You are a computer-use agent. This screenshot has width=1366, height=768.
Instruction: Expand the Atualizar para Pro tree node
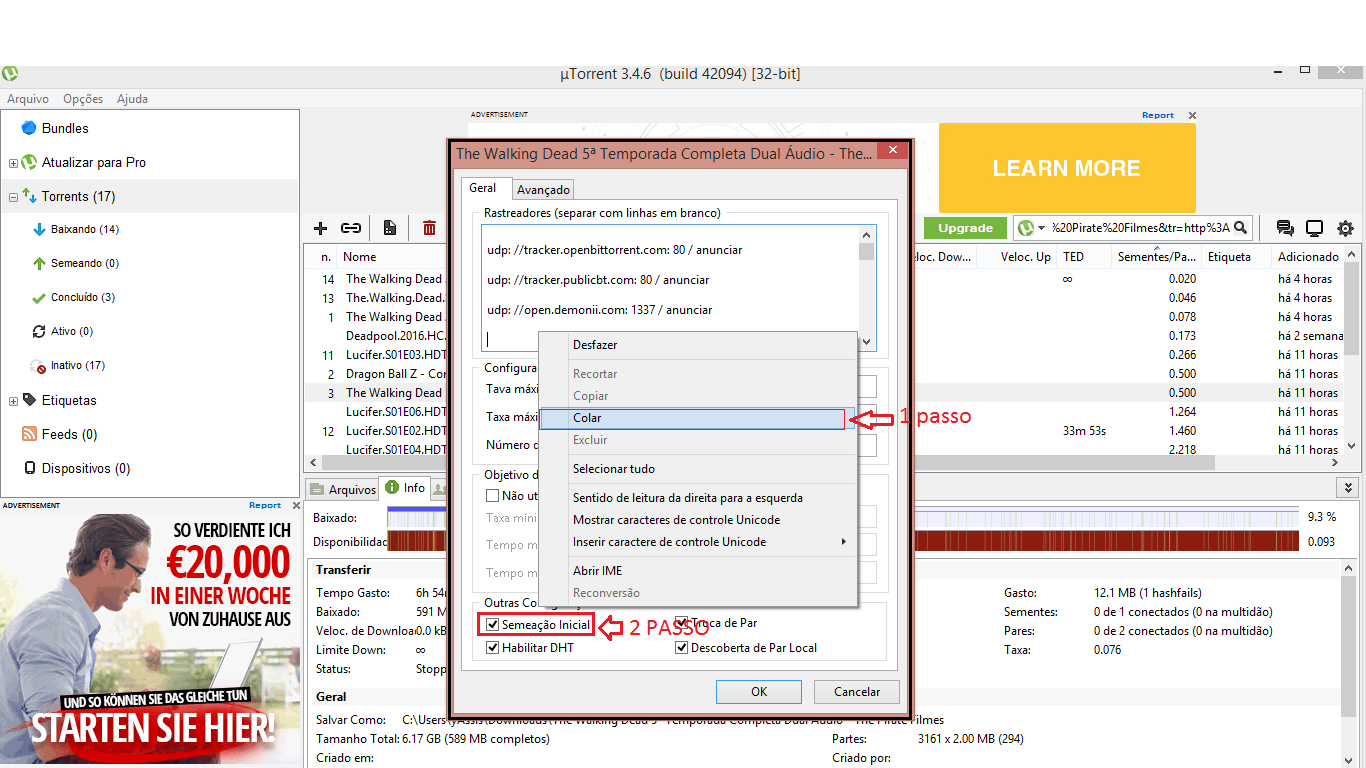[x=13, y=163]
